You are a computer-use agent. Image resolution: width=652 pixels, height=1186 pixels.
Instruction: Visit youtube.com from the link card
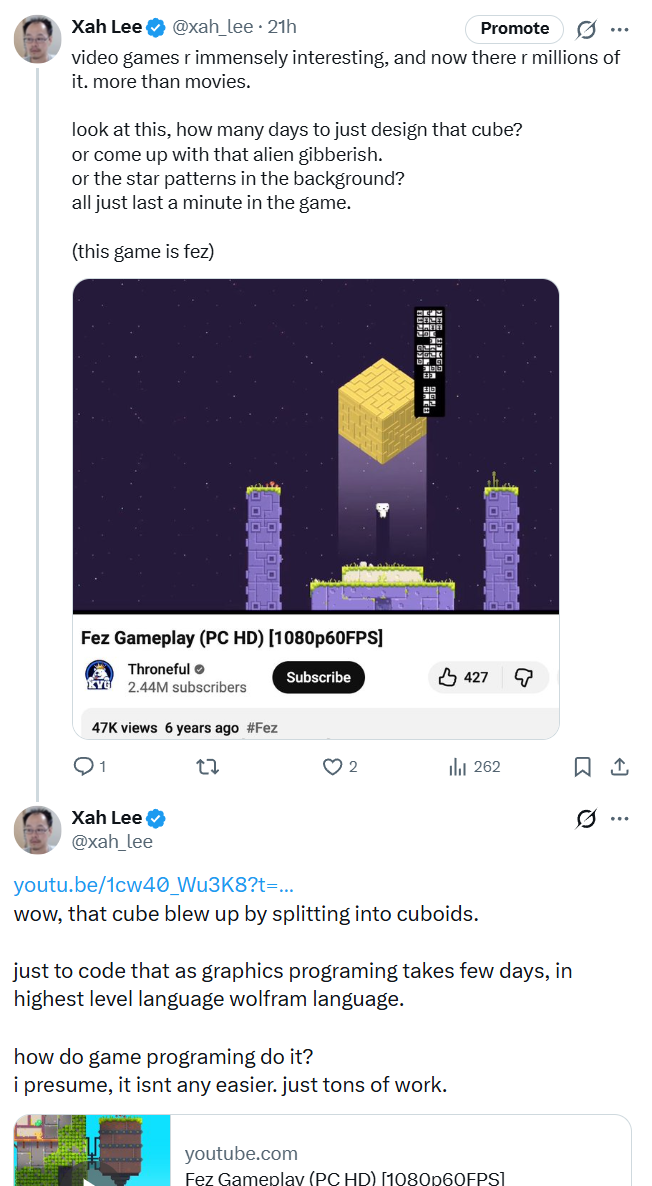[x=241, y=1153]
